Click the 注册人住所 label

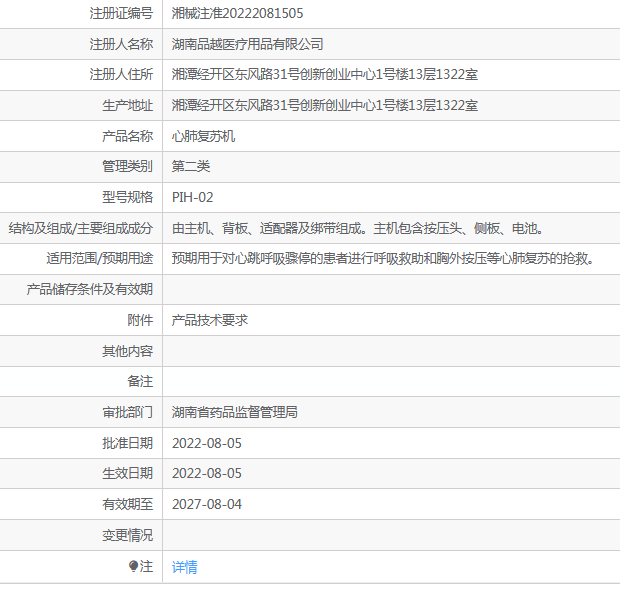point(121,74)
